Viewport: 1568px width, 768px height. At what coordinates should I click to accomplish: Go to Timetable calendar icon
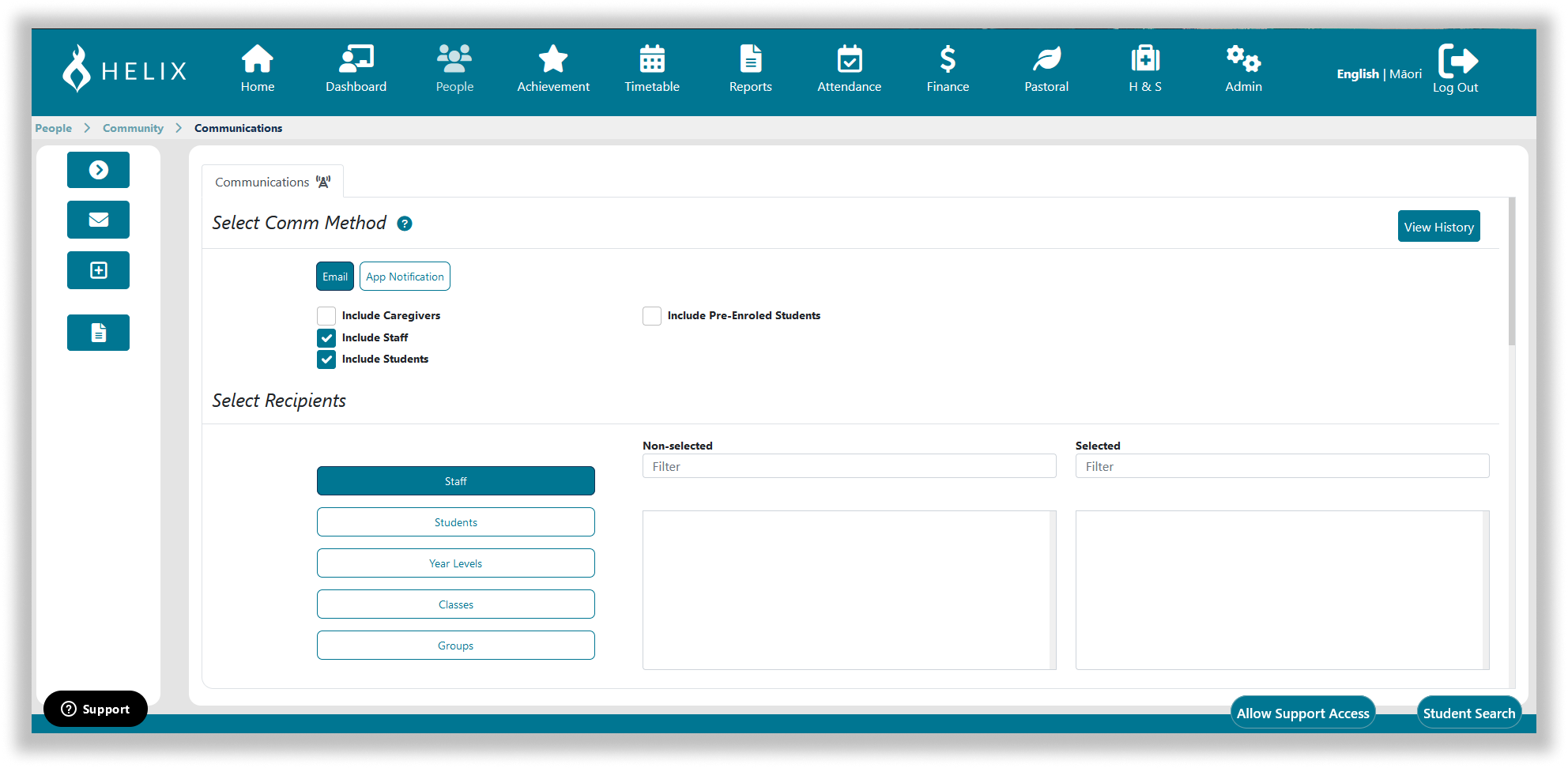651,59
